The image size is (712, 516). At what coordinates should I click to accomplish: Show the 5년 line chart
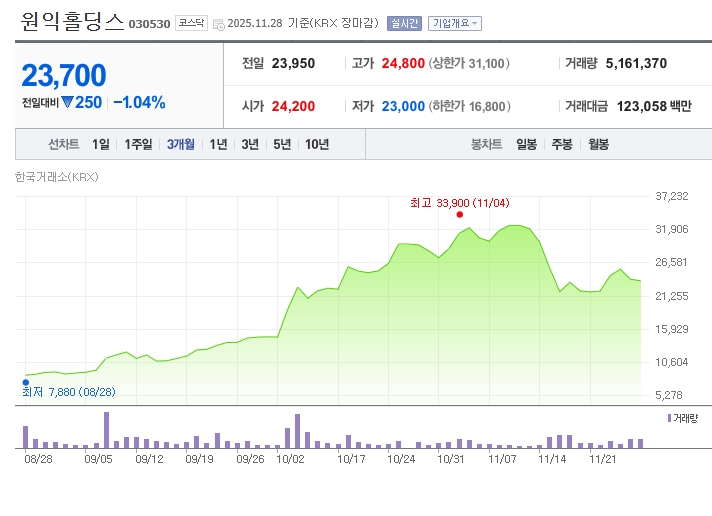(282, 144)
